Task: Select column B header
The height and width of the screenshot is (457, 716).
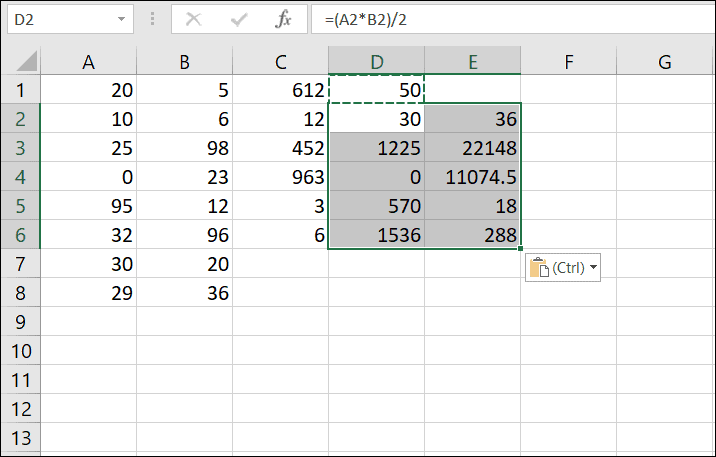Action: 184,61
